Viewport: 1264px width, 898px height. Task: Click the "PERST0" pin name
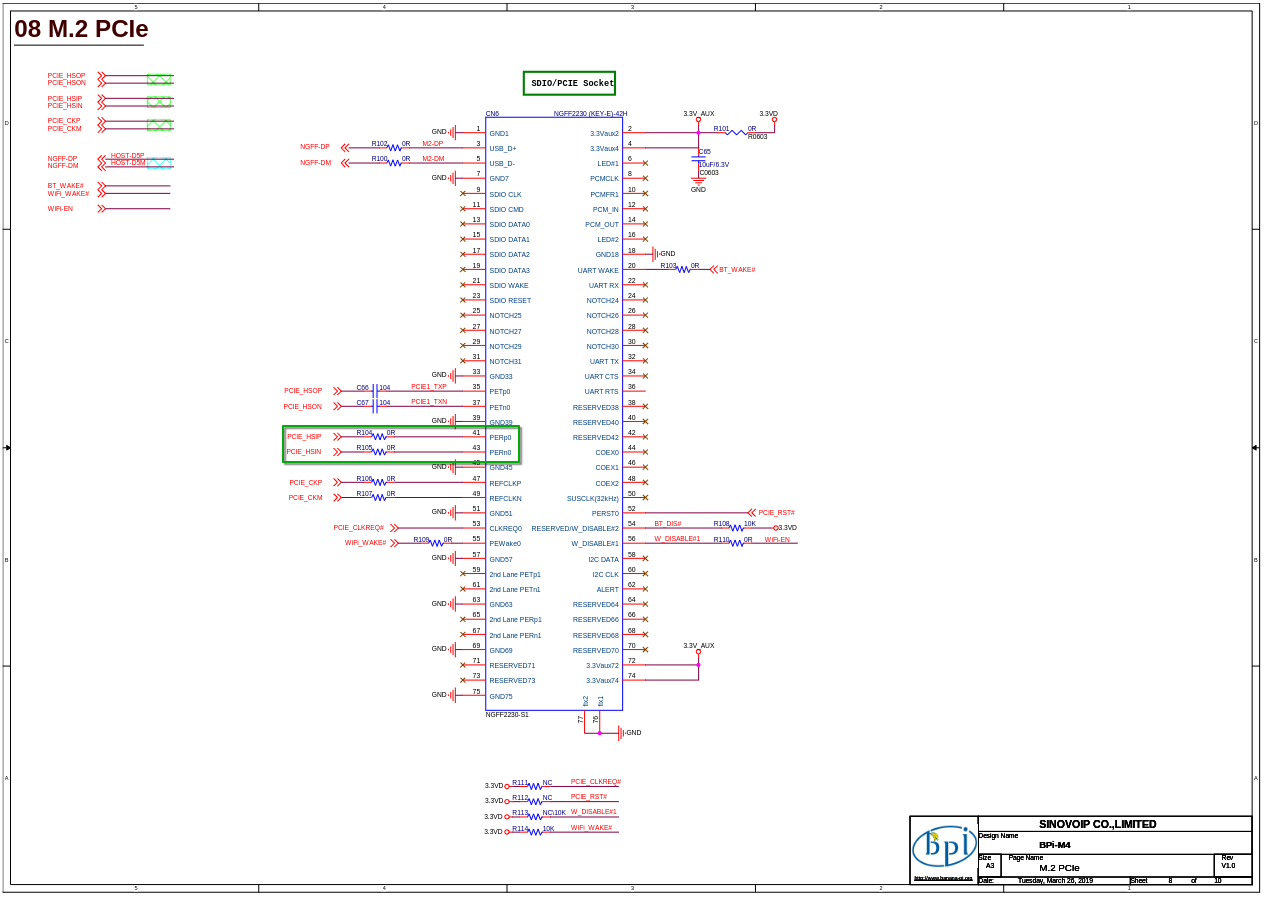point(605,513)
